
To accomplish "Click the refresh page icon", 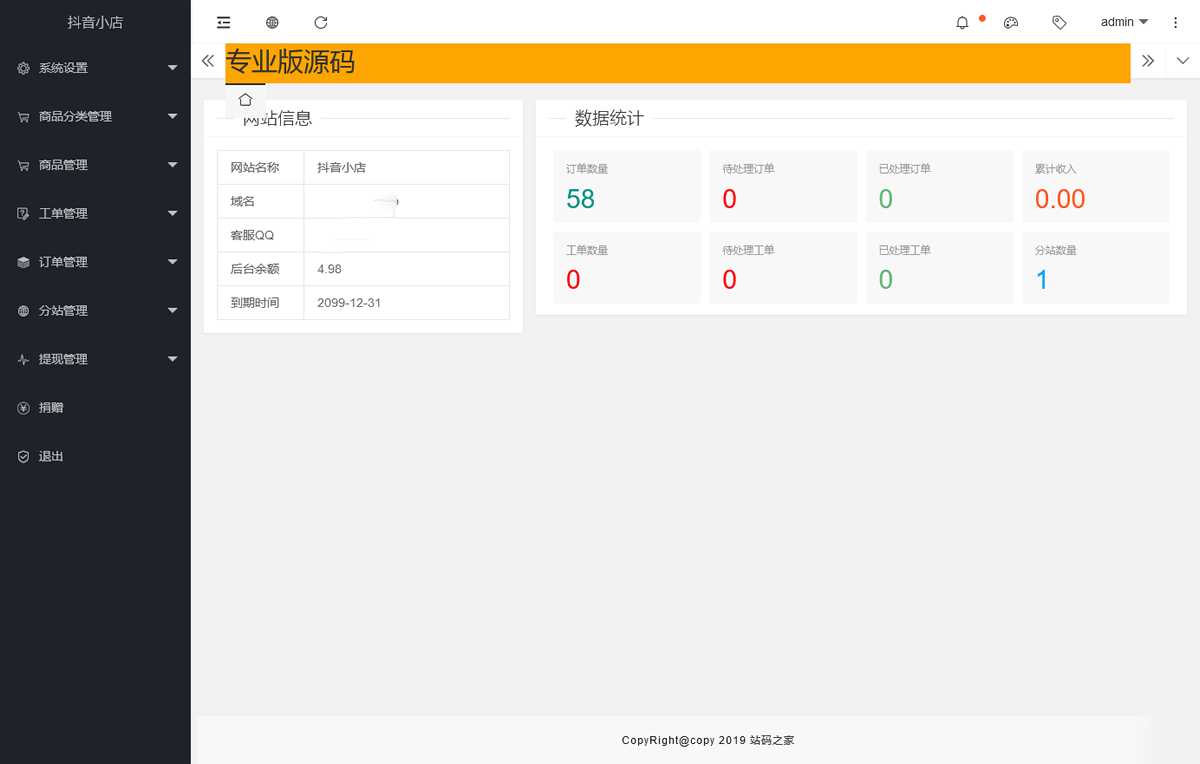I will [321, 22].
